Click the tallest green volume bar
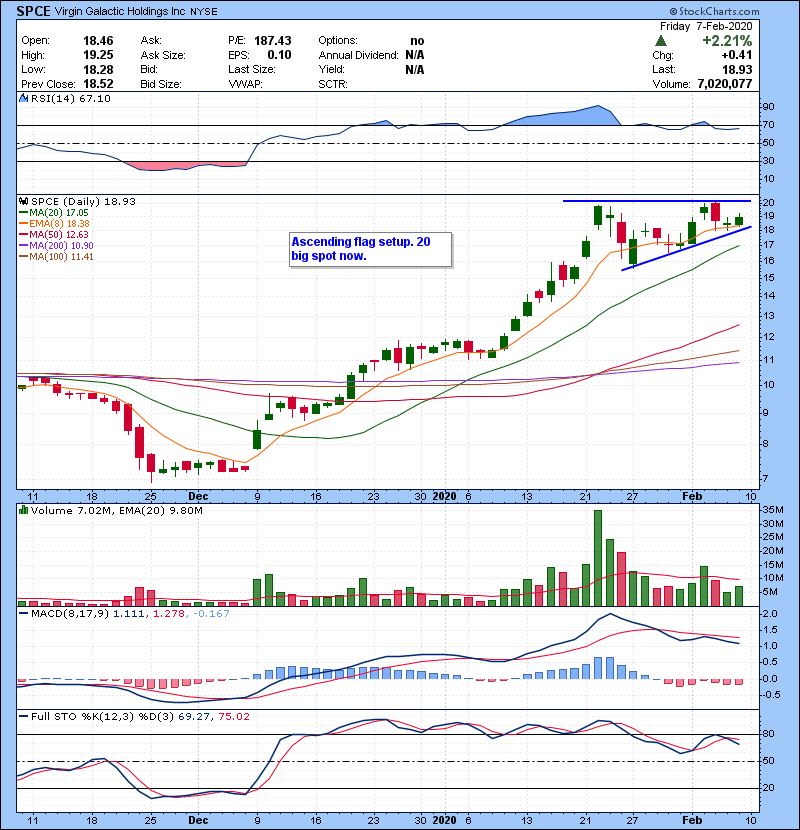Viewport: 800px width, 830px height. [x=598, y=558]
